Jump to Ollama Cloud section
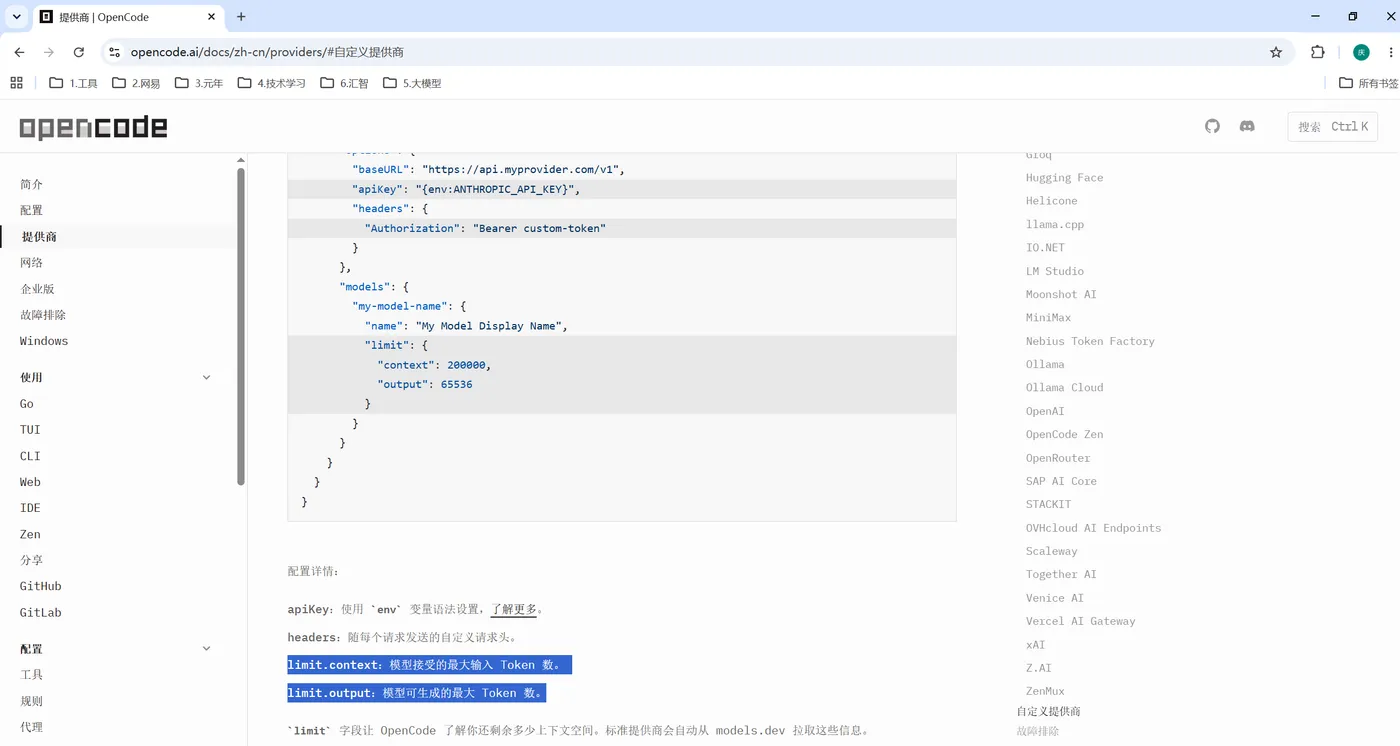Screen dimensions: 1400x746 [1064, 388]
